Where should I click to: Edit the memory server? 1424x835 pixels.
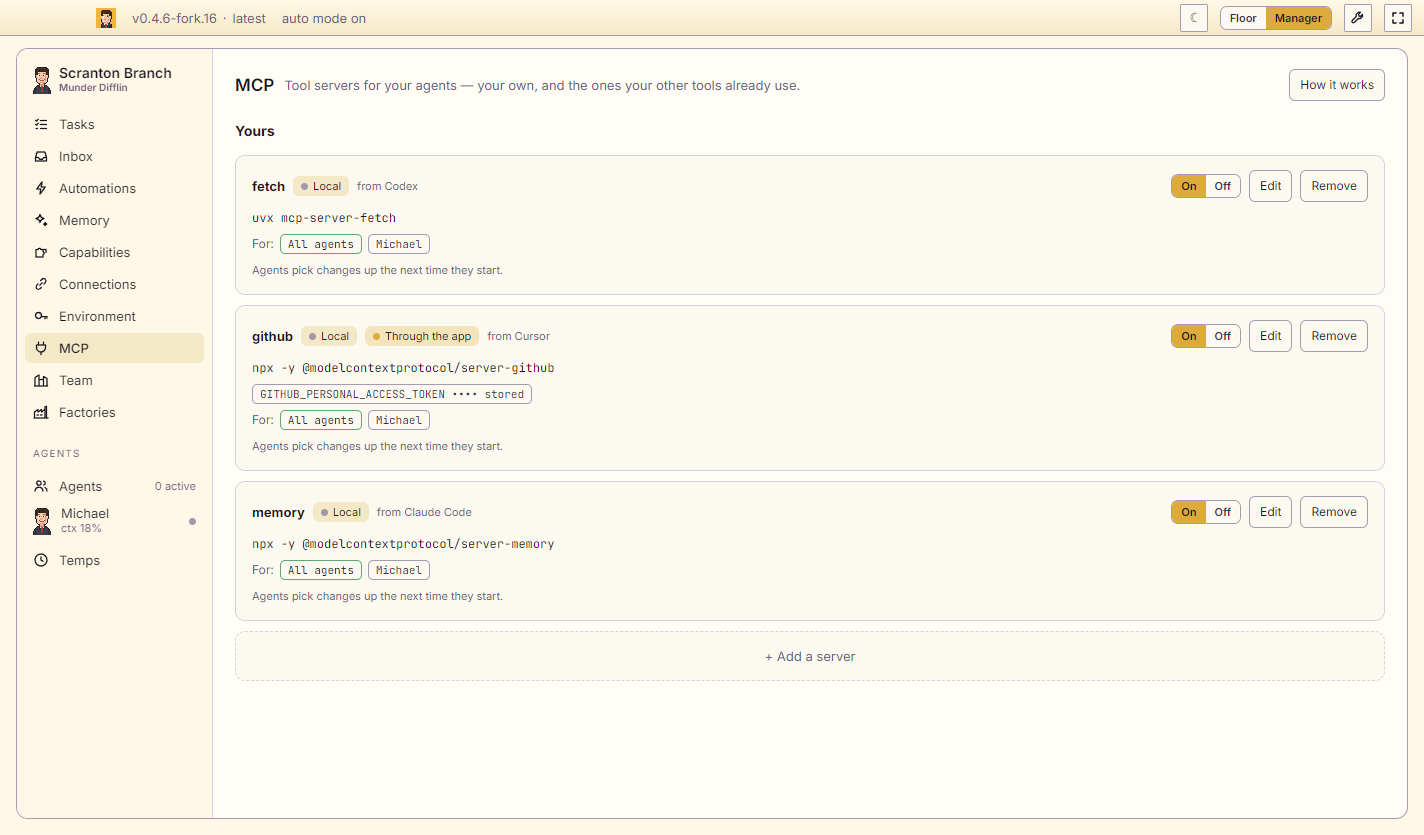(x=1271, y=512)
